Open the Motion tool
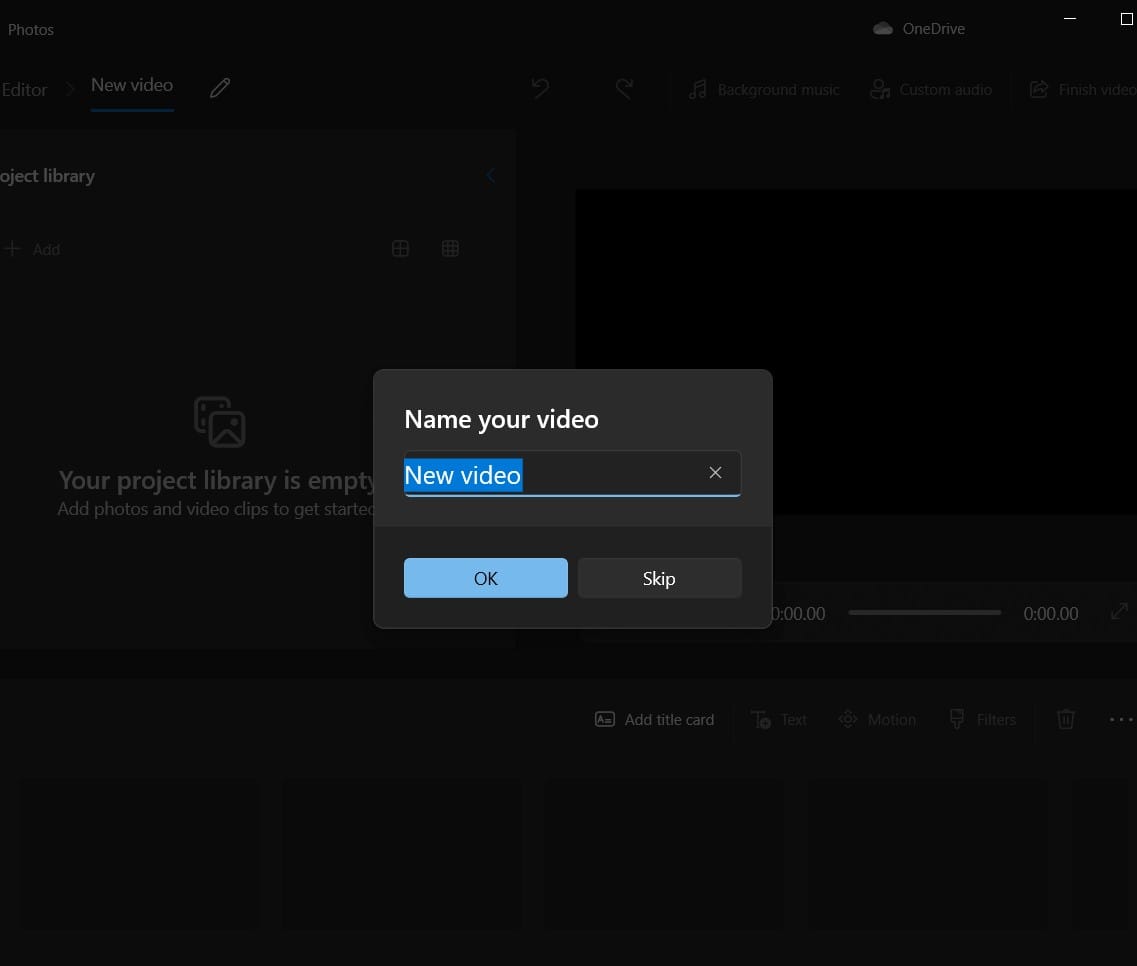The image size is (1137, 966). tap(877, 719)
